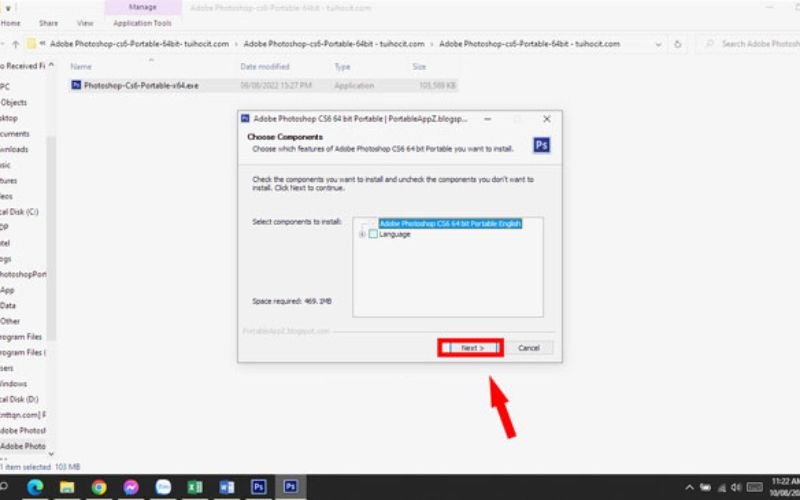The width and height of the screenshot is (800, 500).
Task: Click the search magnifier icon
Action: pyautogui.click(x=710, y=44)
